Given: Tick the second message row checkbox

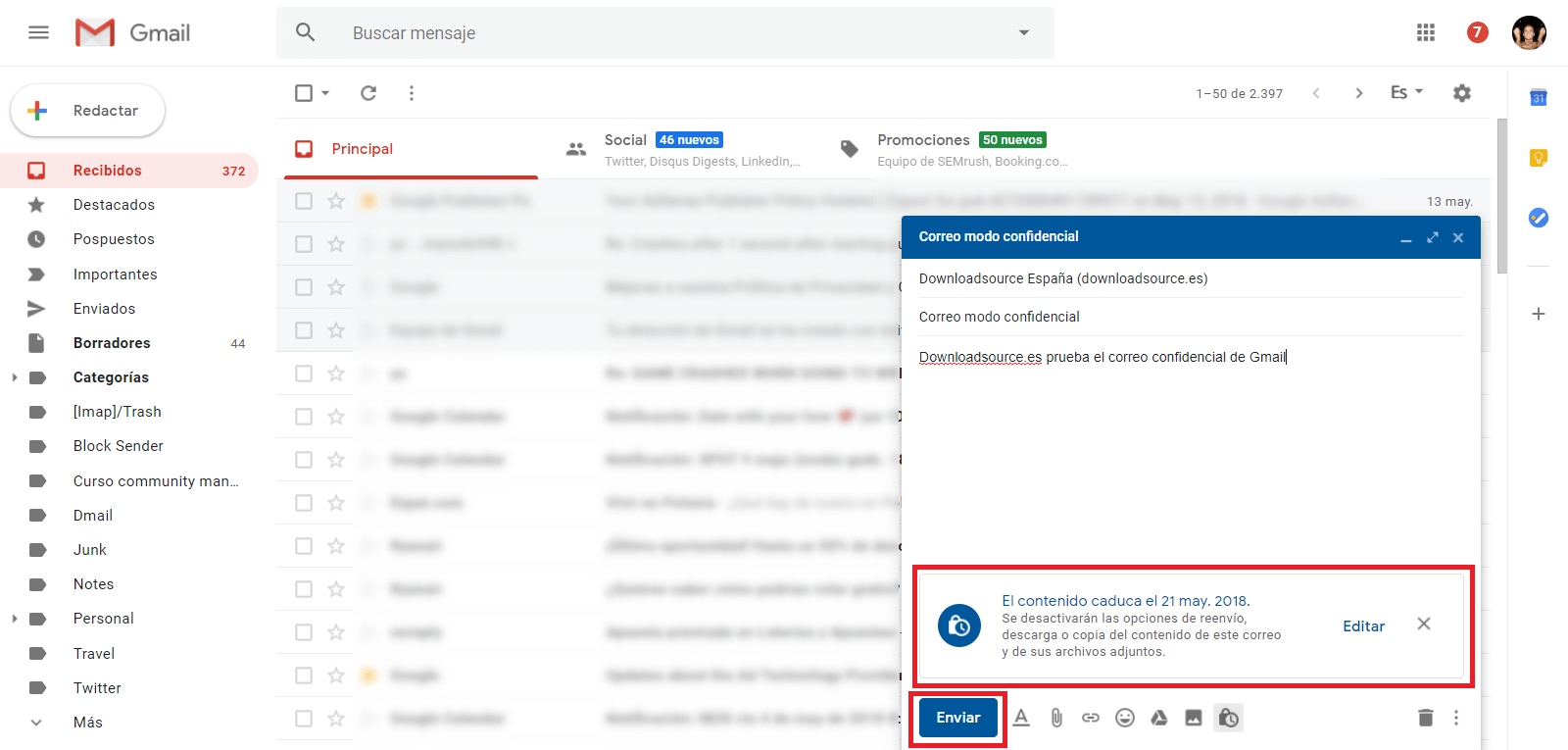Looking at the screenshot, I should coord(304,244).
